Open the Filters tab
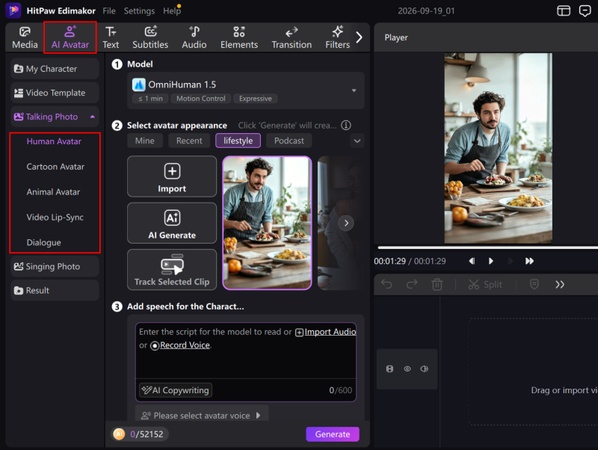 pyautogui.click(x=338, y=37)
